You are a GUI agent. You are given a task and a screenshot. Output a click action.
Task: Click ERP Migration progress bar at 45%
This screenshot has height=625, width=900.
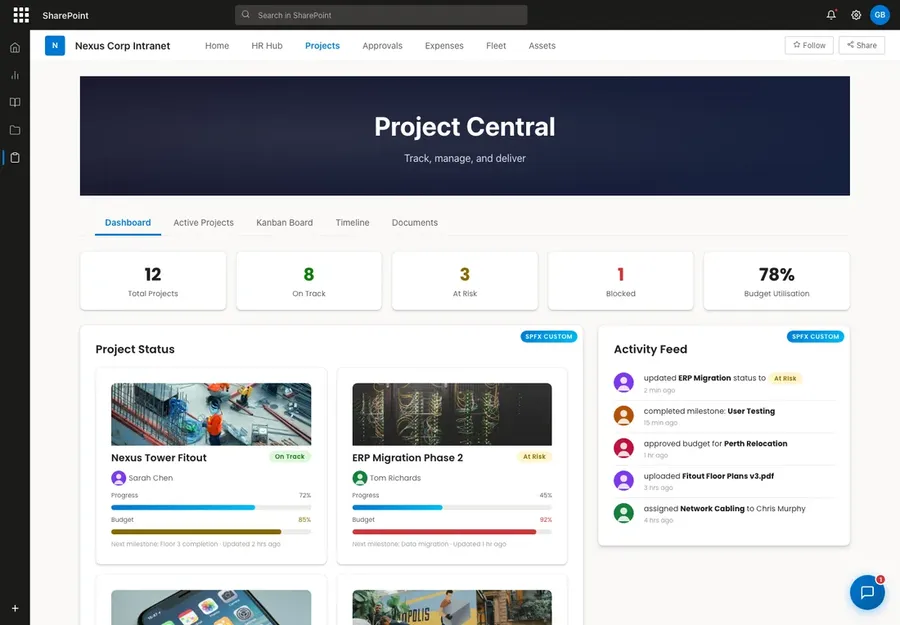(452, 507)
